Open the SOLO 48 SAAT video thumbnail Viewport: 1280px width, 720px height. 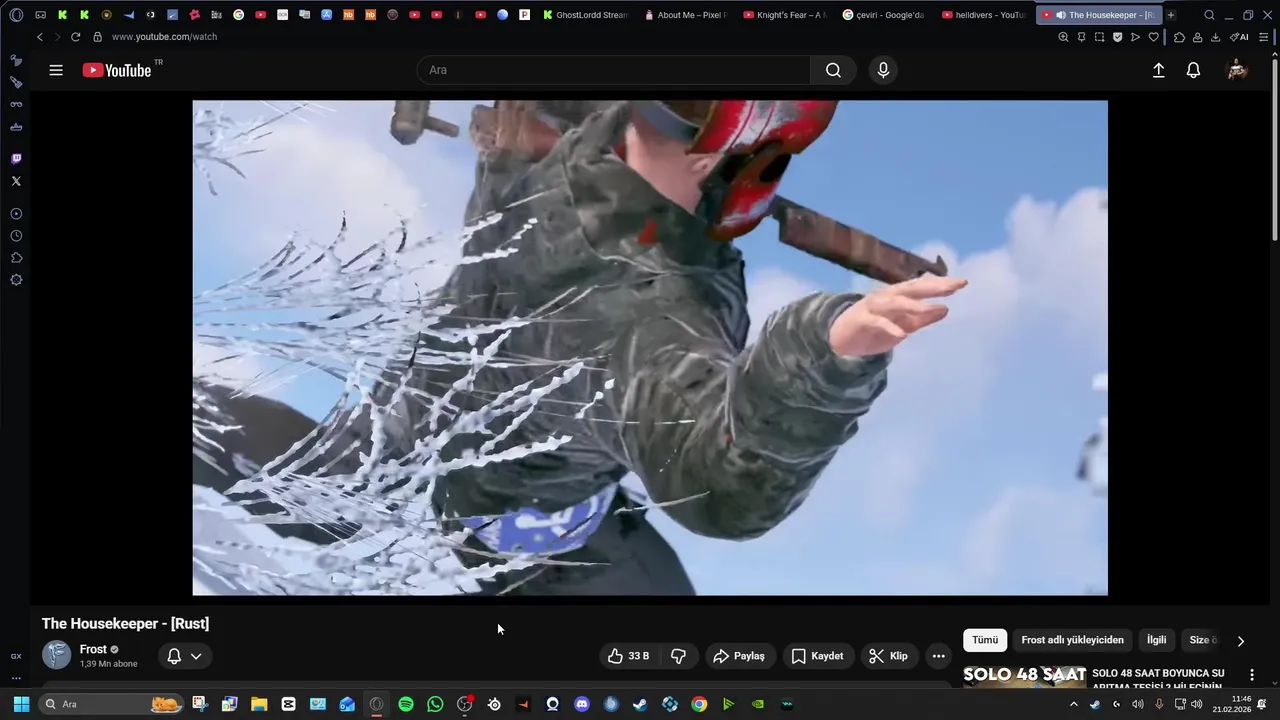[x=1024, y=677]
